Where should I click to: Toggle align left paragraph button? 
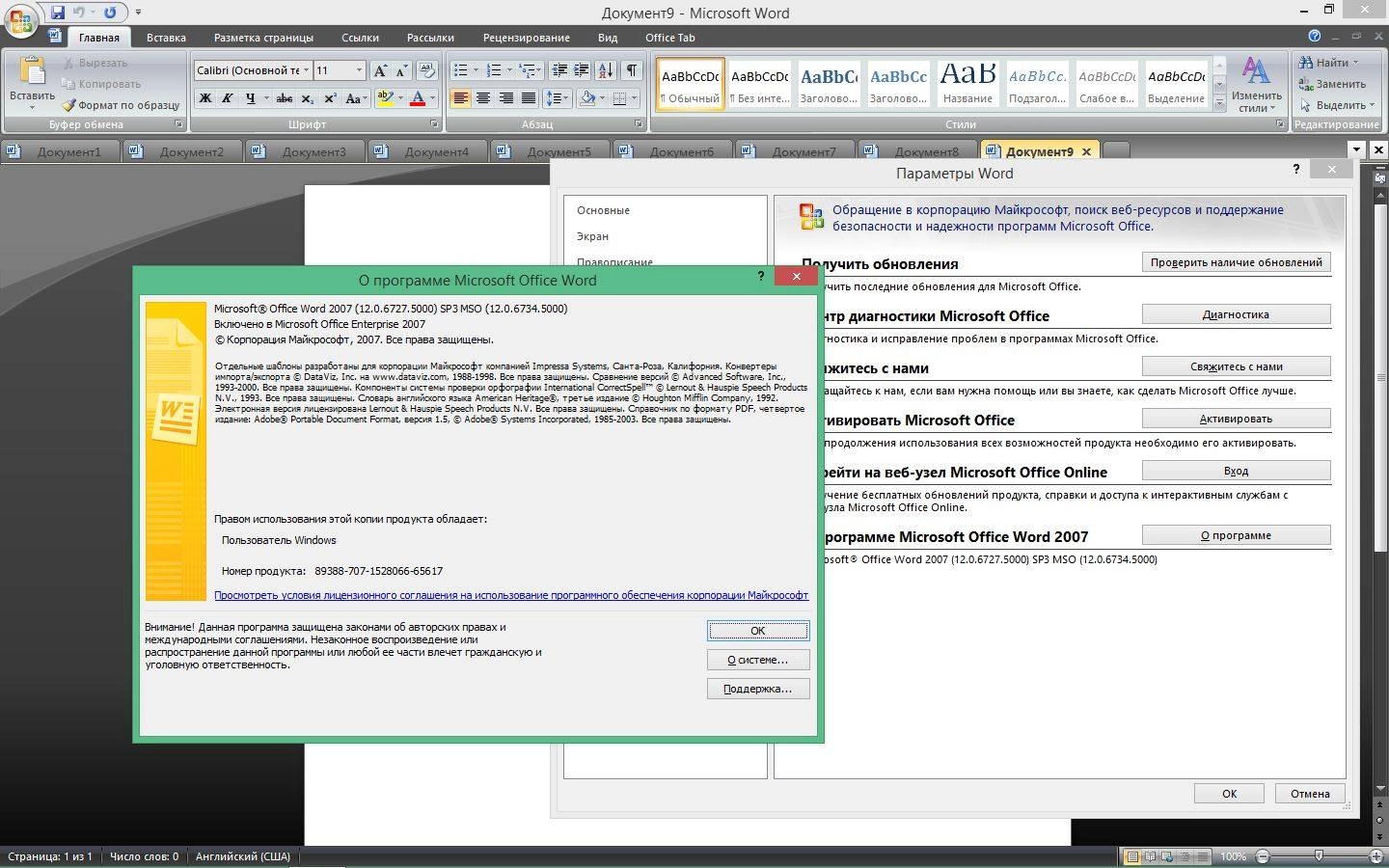[460, 98]
